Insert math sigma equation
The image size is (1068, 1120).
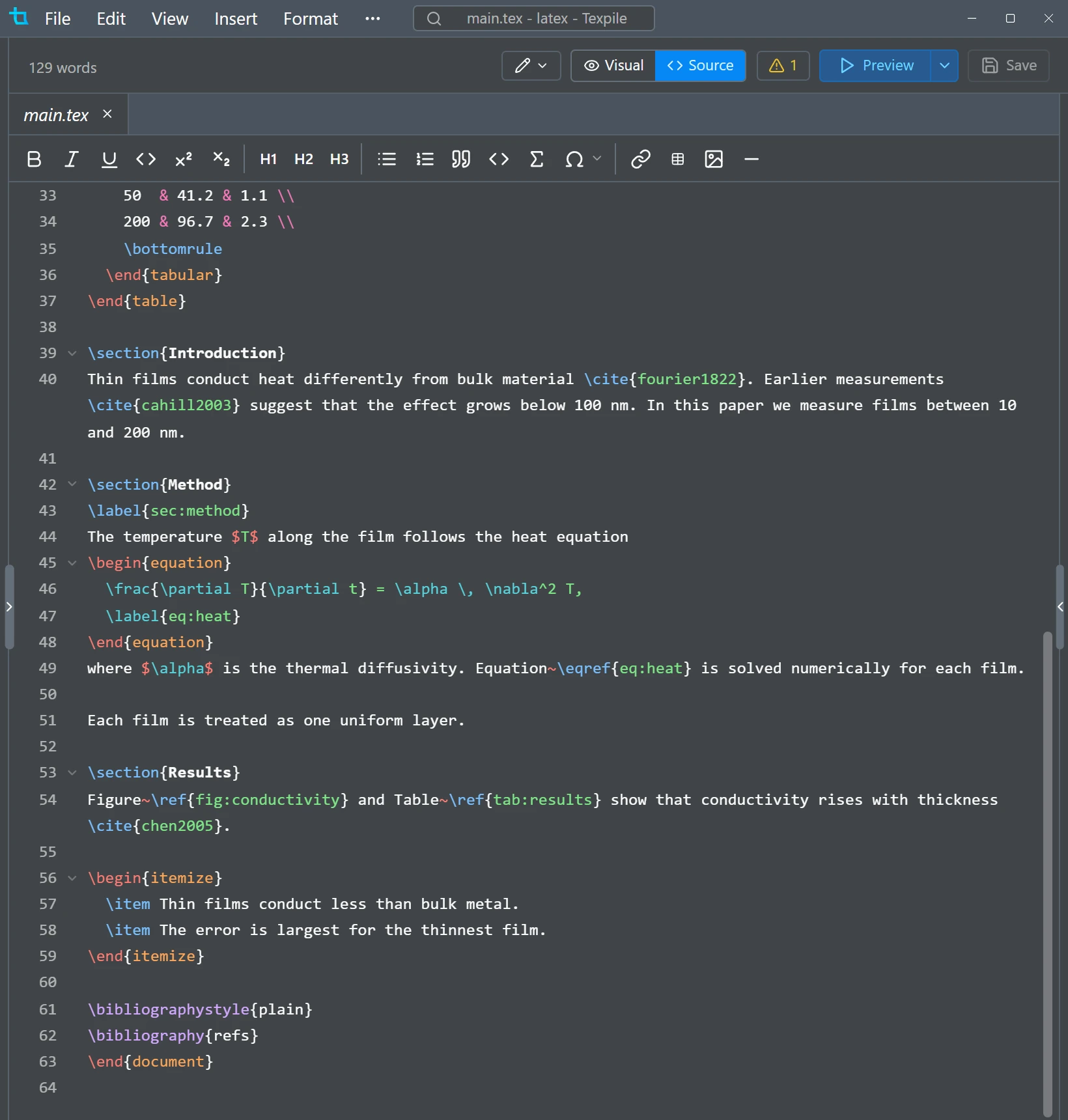537,159
